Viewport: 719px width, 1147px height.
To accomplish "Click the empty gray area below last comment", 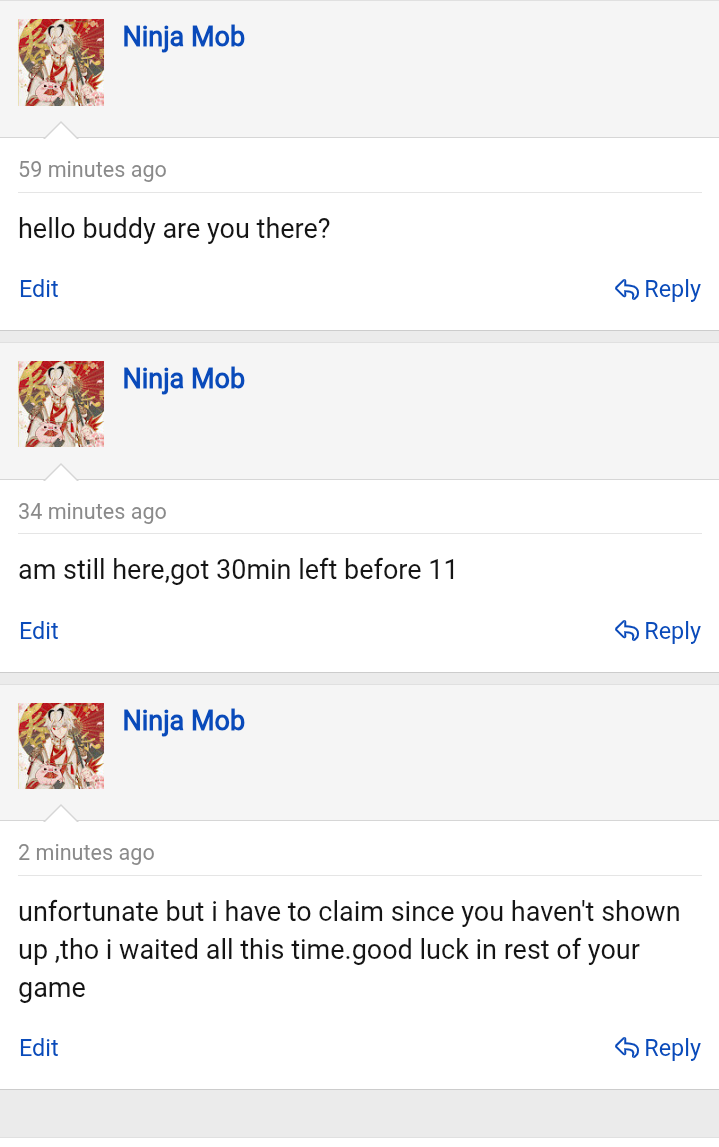I will 359,1118.
